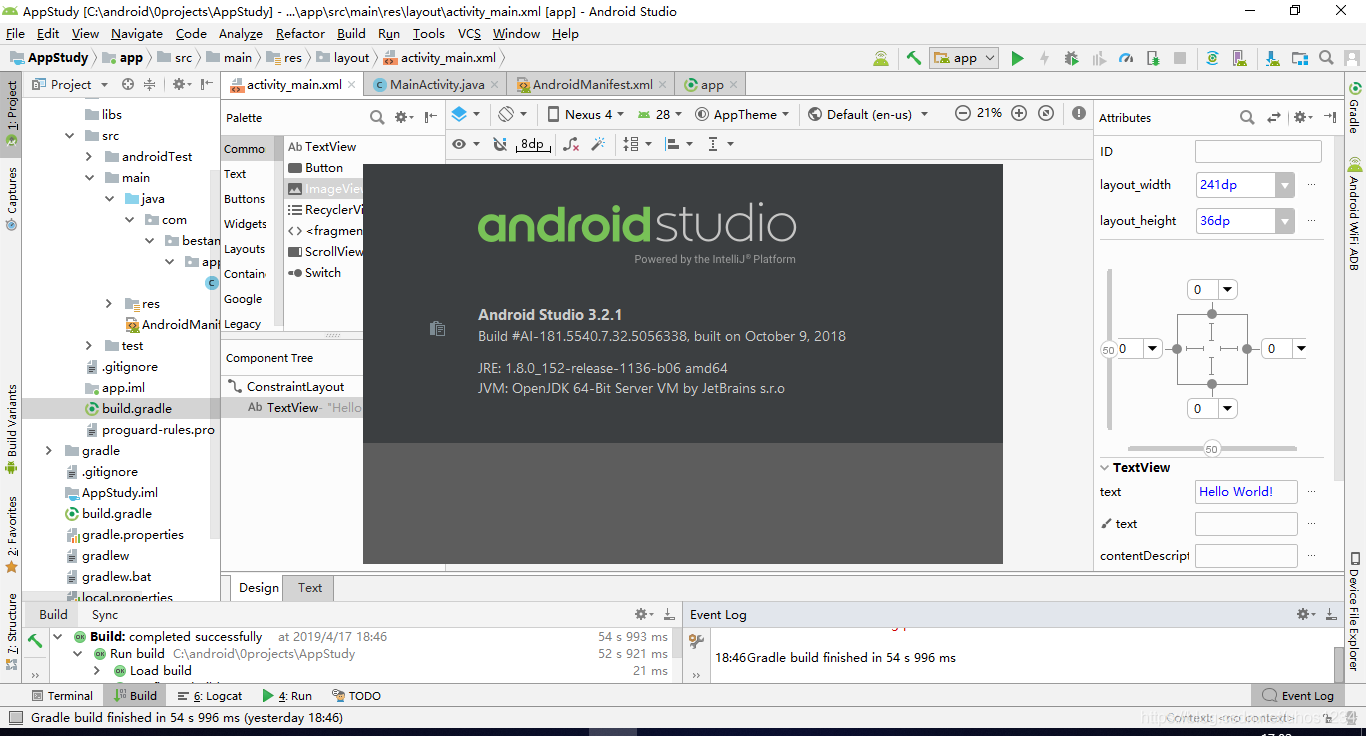The height and width of the screenshot is (736, 1366).
Task: Adjust vertical bias slider handle showing 50
Action: tap(1108, 350)
